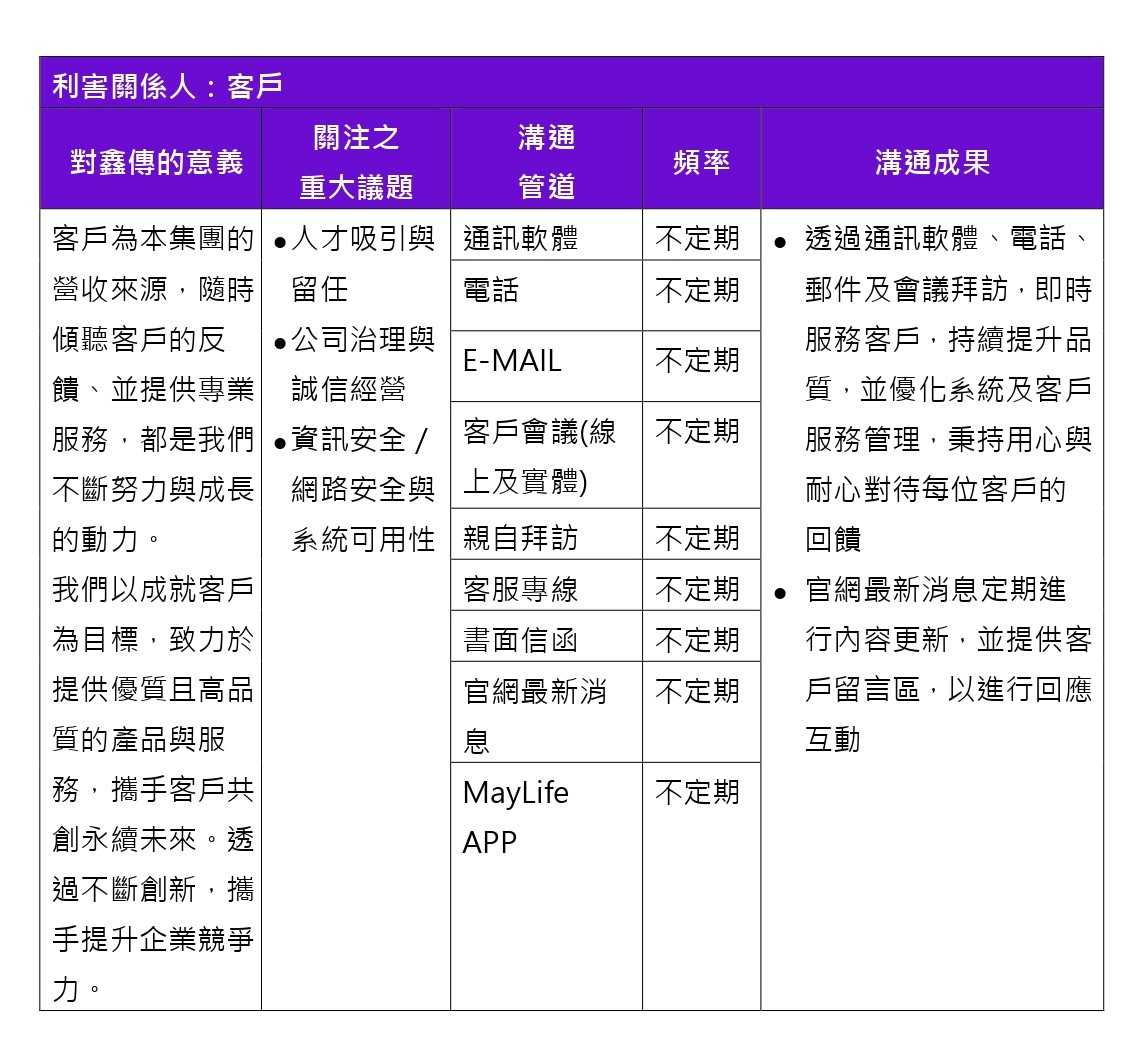1146x1063 pixels.
Task: Click the 關注之重大議題 column header
Action: pos(355,160)
